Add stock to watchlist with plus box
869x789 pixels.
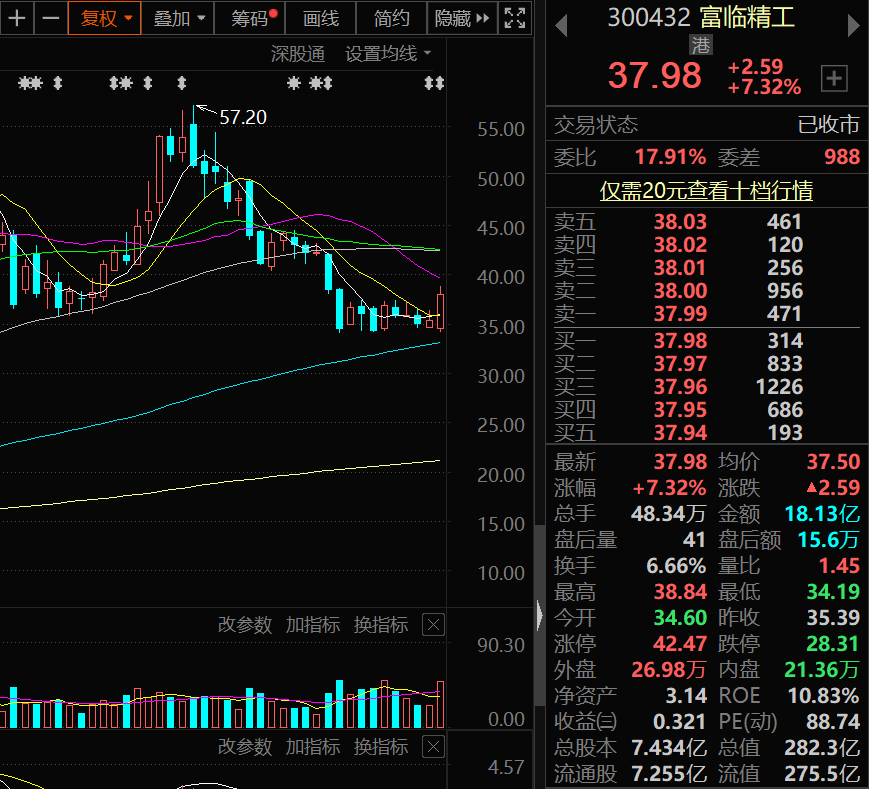coord(834,78)
